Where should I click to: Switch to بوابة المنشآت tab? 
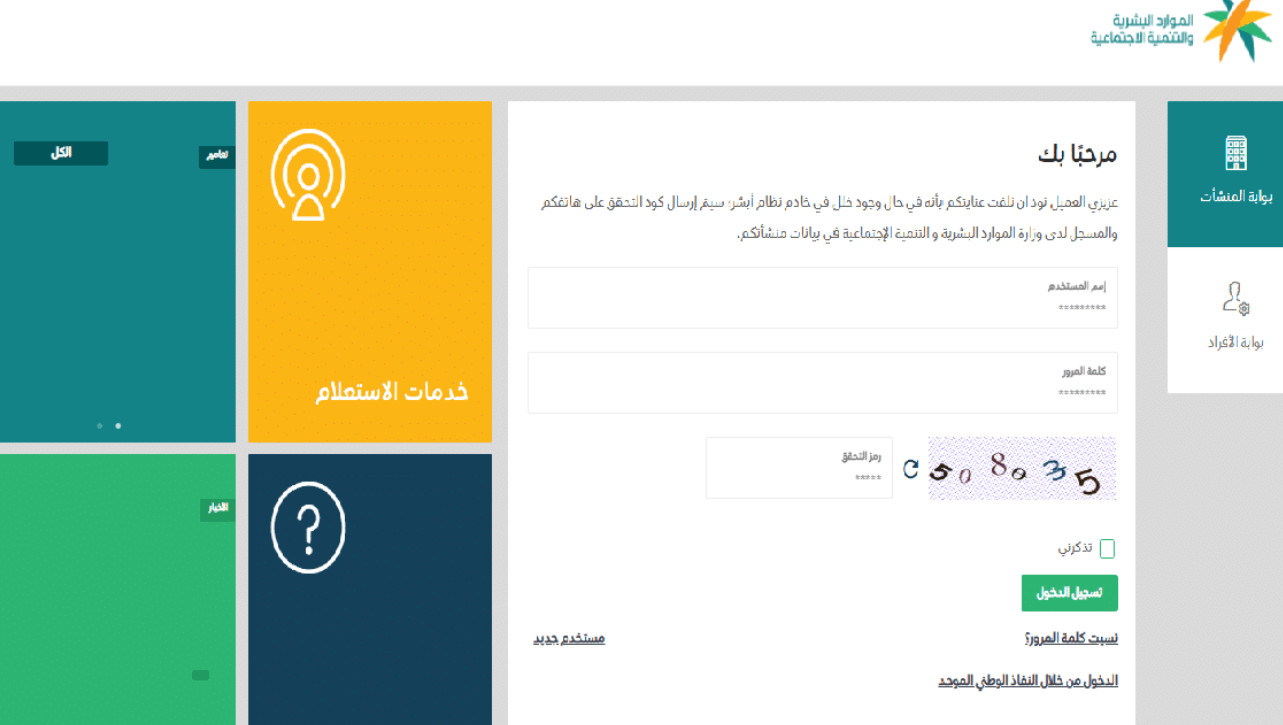coord(1225,174)
